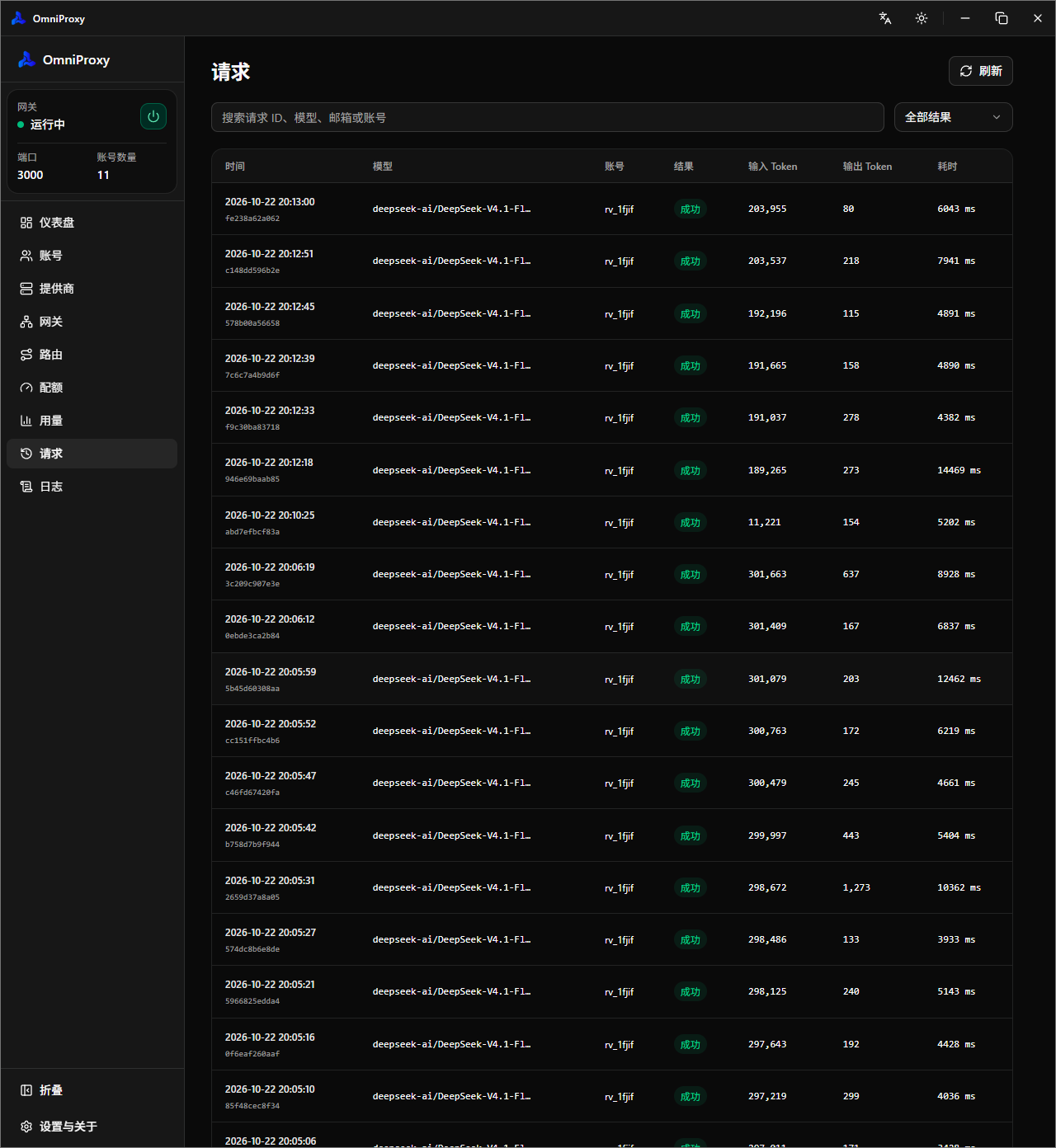Click output token value 1,273
1056x1148 pixels.
(856, 887)
